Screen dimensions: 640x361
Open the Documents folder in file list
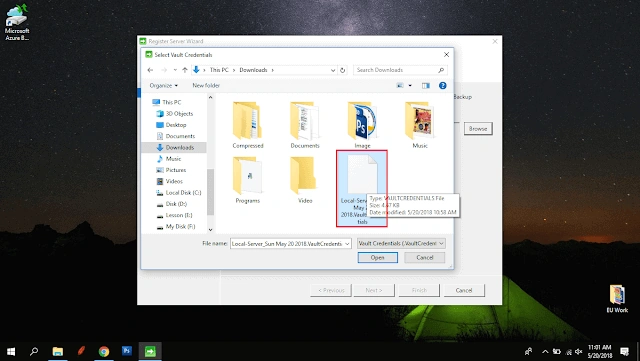pos(305,125)
